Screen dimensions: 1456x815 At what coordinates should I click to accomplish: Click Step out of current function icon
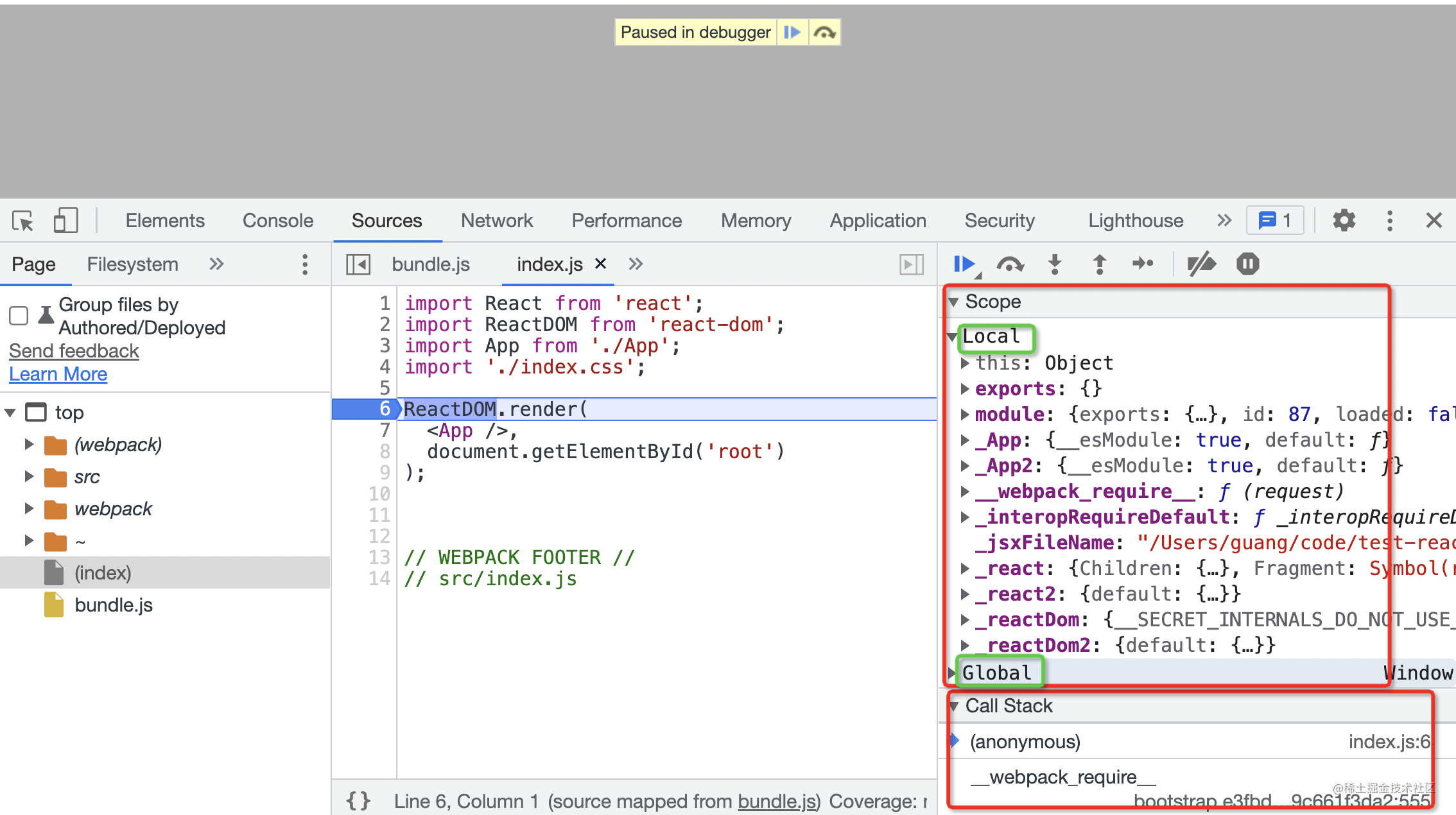pyautogui.click(x=1100, y=264)
